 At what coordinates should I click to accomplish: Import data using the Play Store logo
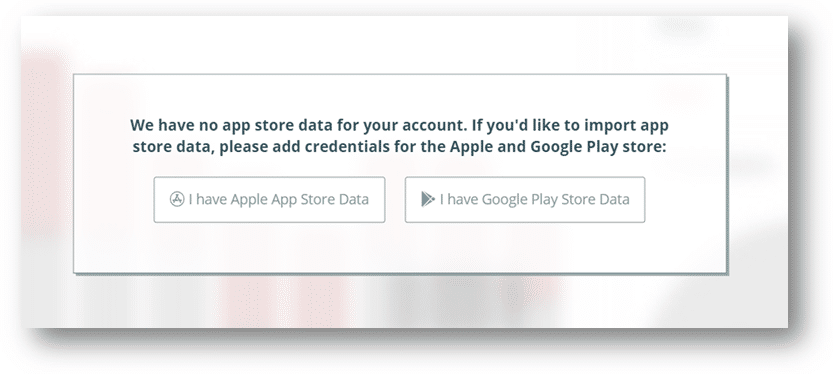coord(428,199)
